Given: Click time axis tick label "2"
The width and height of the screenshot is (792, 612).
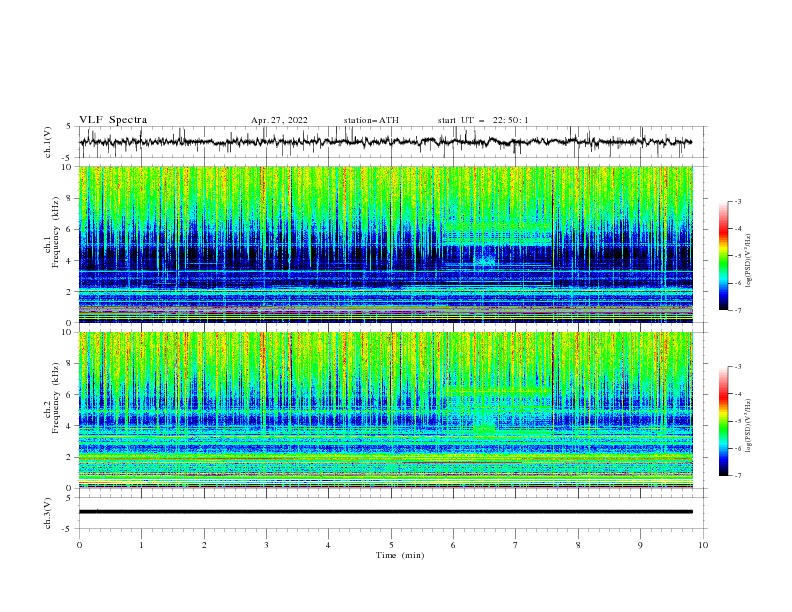Looking at the screenshot, I should click(204, 545).
